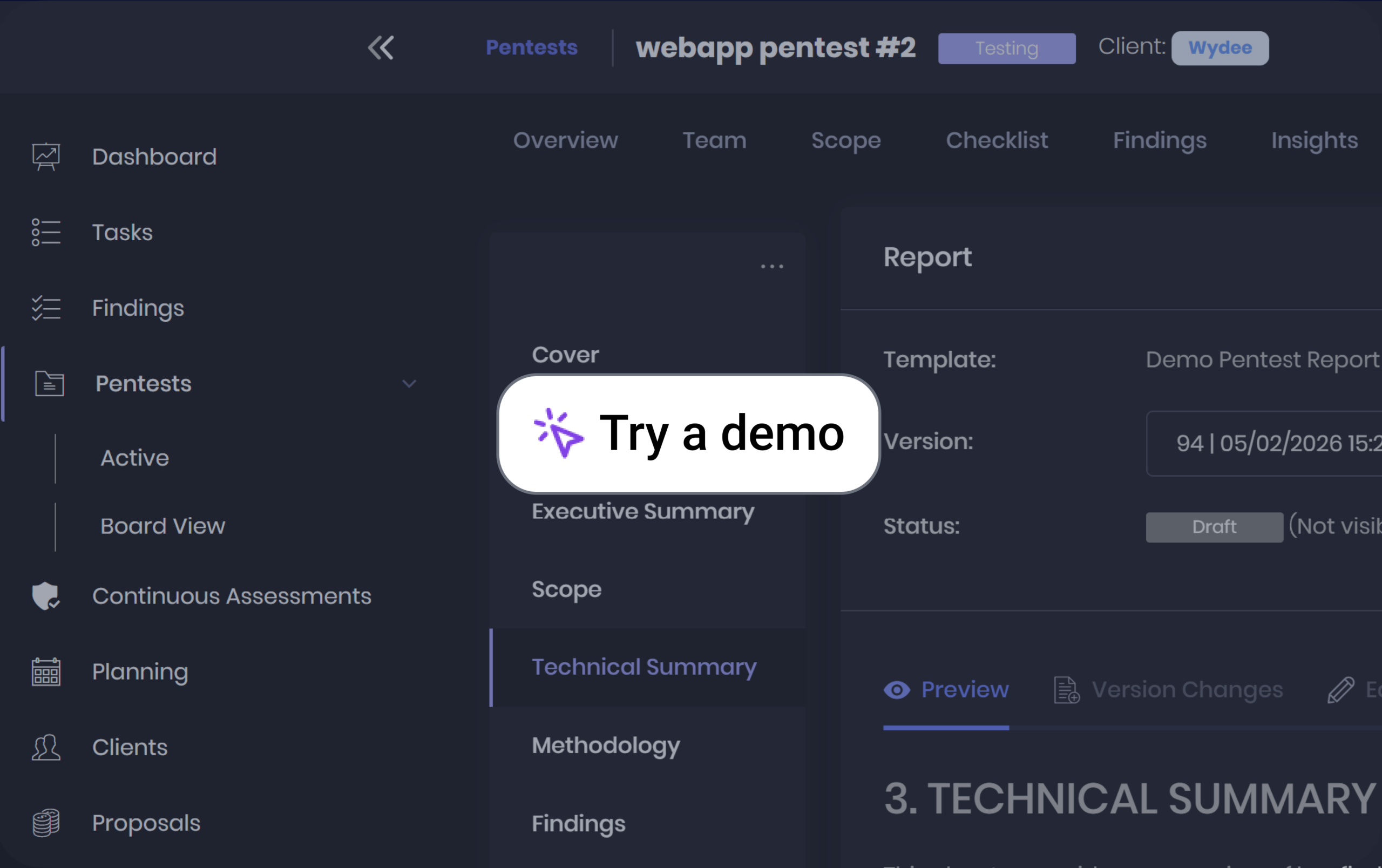The image size is (1382, 868).
Task: Switch to the Overview tab
Action: (x=565, y=140)
